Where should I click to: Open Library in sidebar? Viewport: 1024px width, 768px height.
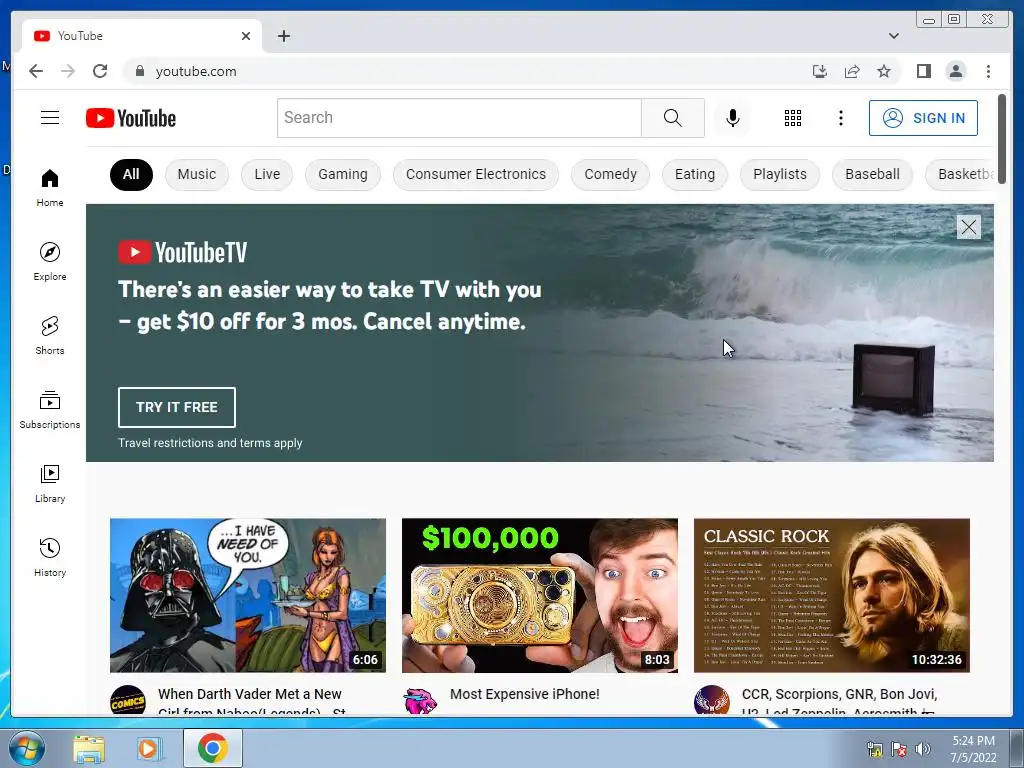pyautogui.click(x=50, y=483)
